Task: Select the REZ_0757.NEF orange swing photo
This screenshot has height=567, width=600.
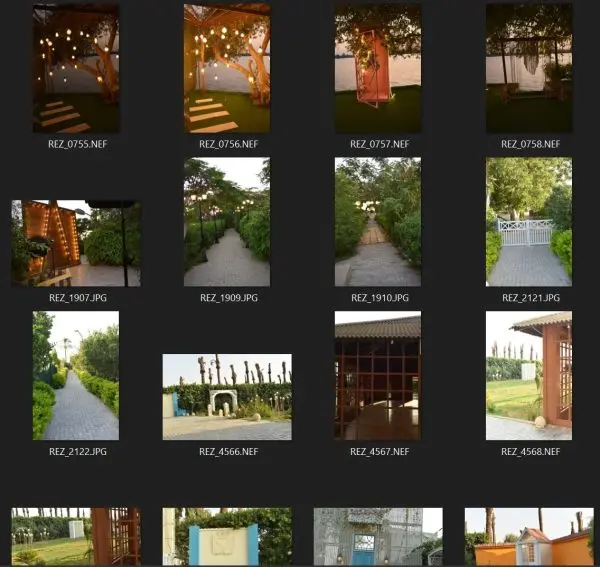Action: coord(378,68)
